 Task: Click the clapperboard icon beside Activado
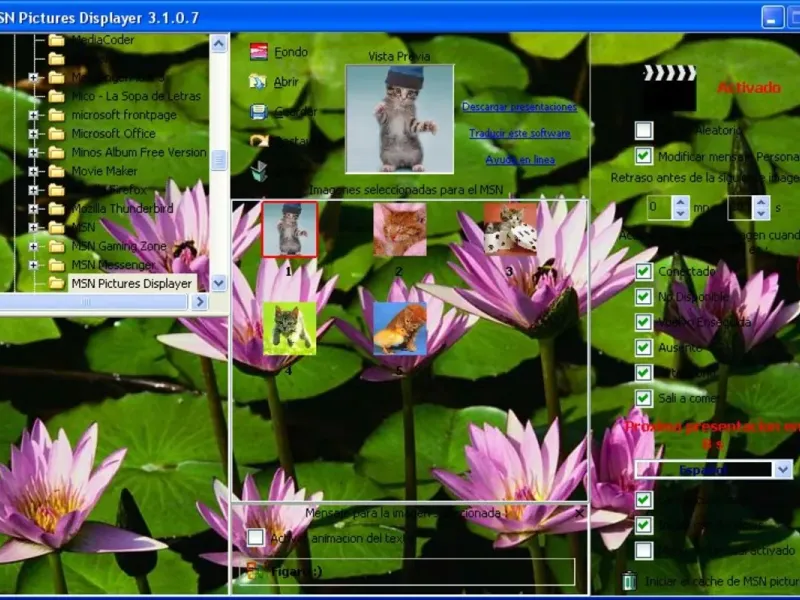[669, 88]
